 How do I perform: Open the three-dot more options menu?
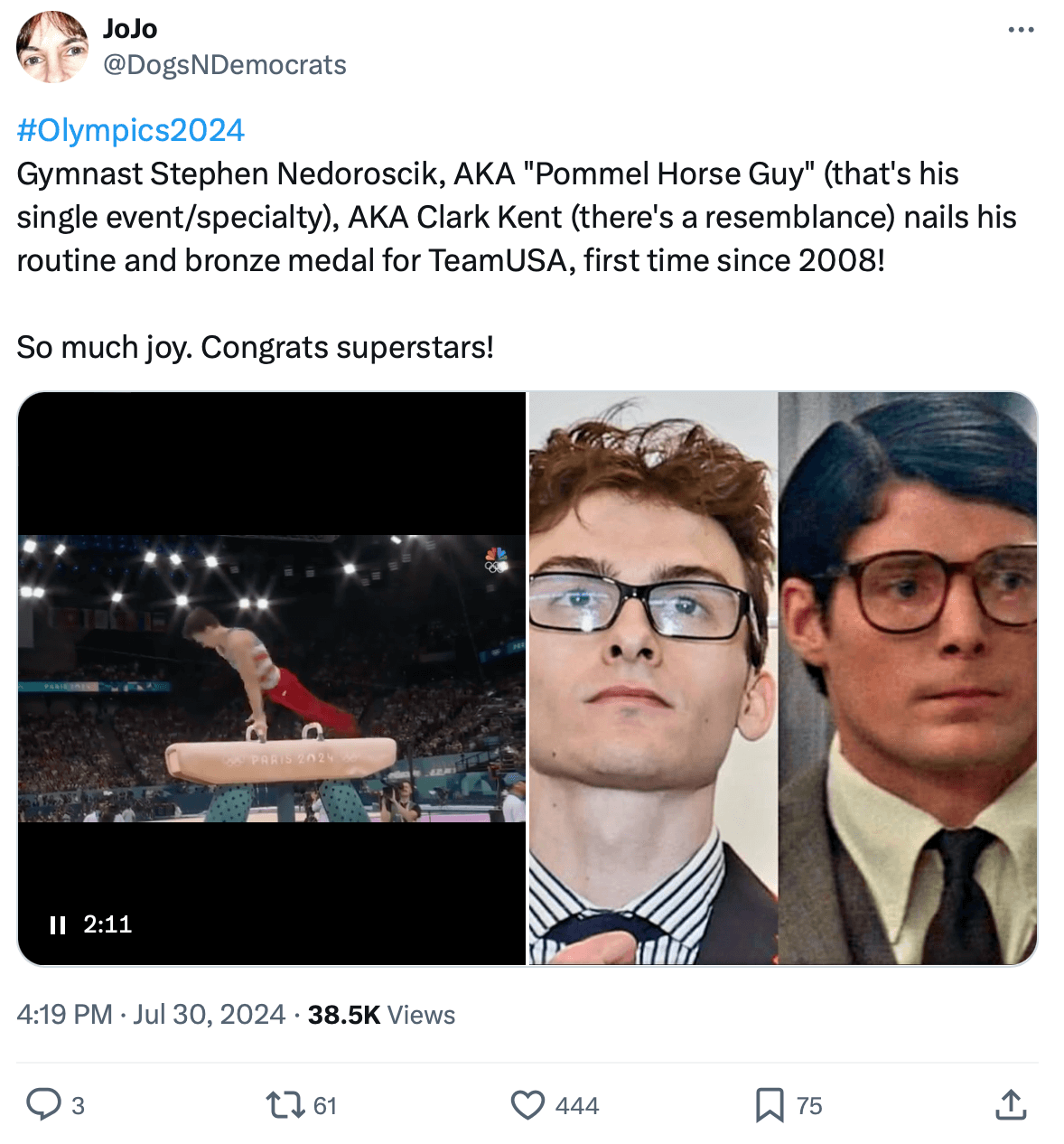[x=1021, y=31]
